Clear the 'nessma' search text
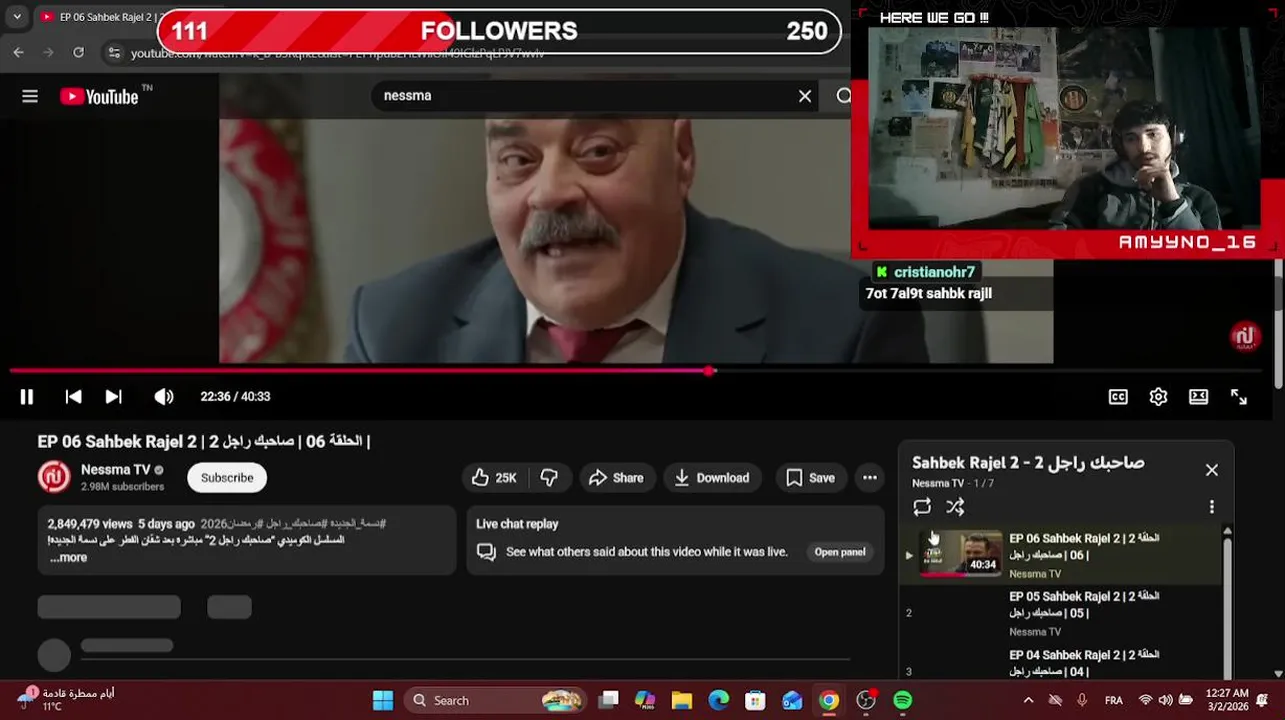 tap(805, 96)
